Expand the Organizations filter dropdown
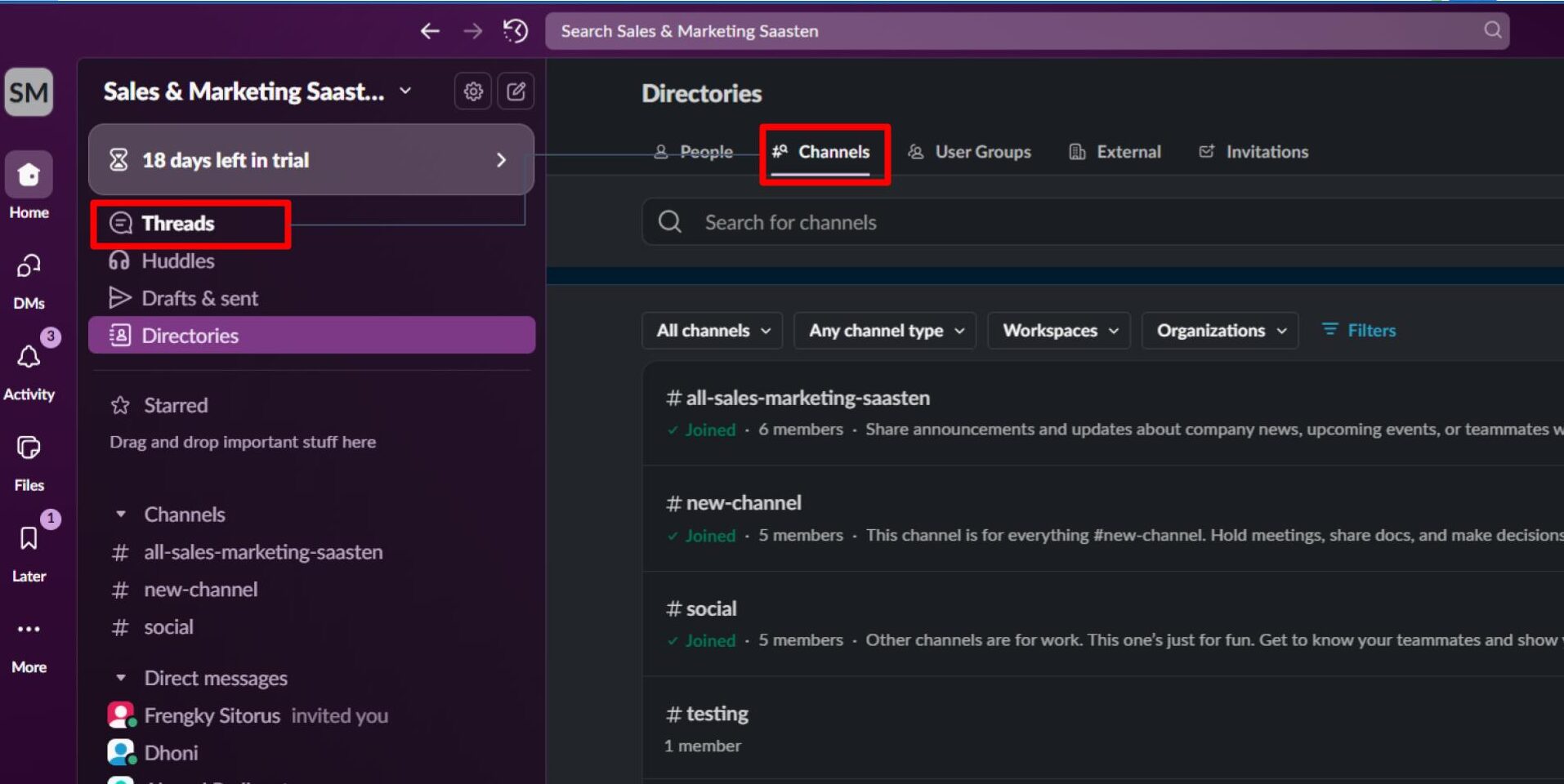Viewport: 1564px width, 784px height. (x=1220, y=331)
